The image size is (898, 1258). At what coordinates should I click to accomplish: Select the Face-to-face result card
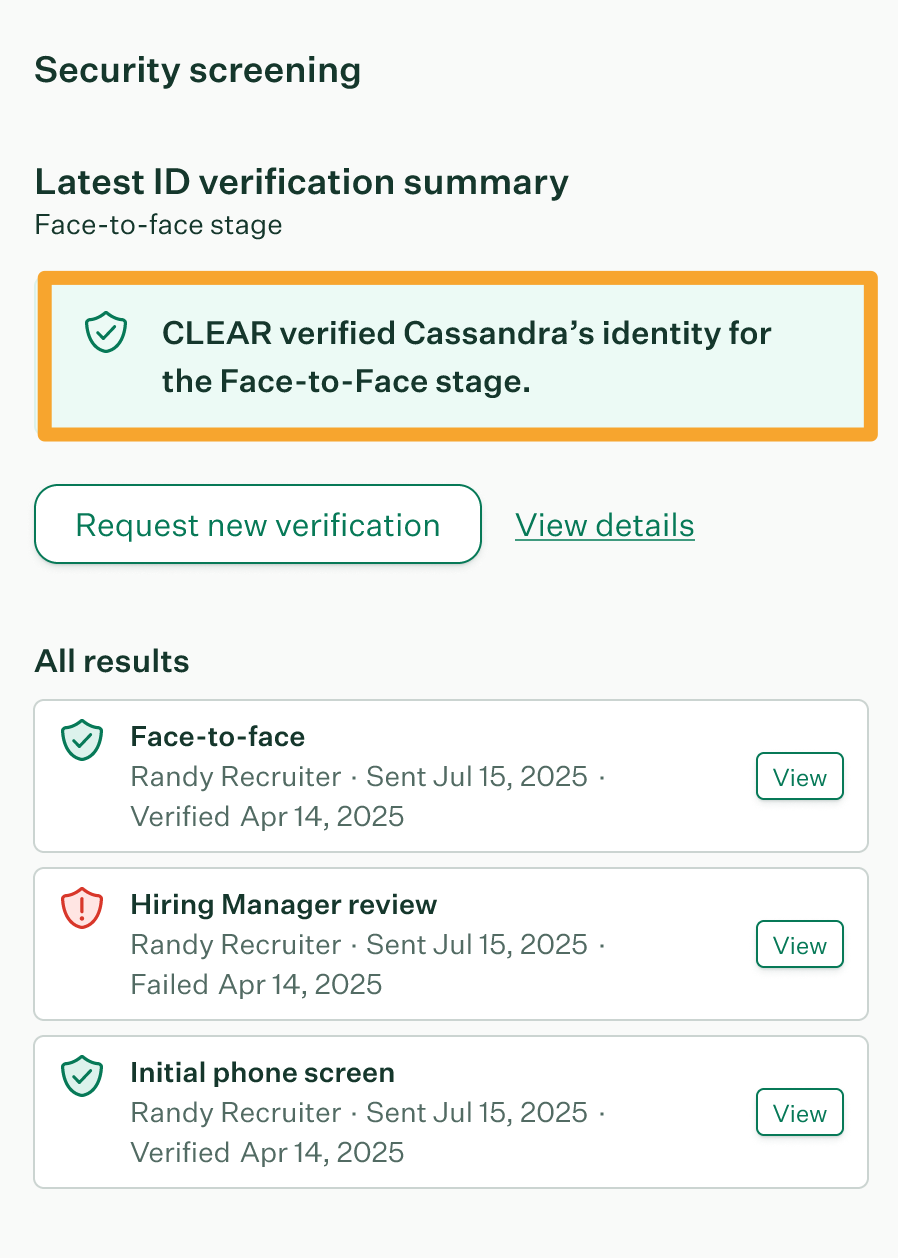pyautogui.click(x=449, y=776)
